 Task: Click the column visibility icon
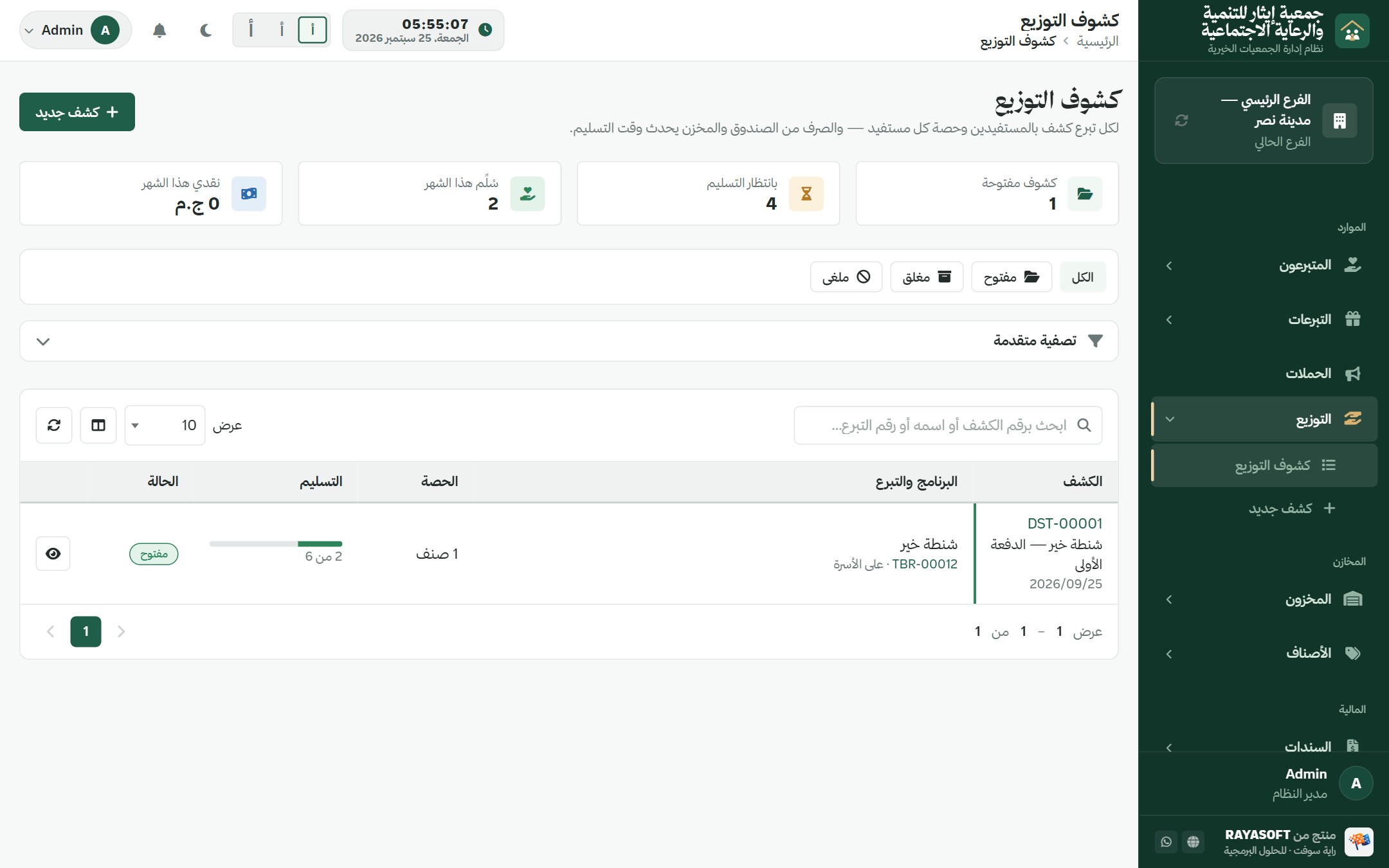click(x=98, y=425)
